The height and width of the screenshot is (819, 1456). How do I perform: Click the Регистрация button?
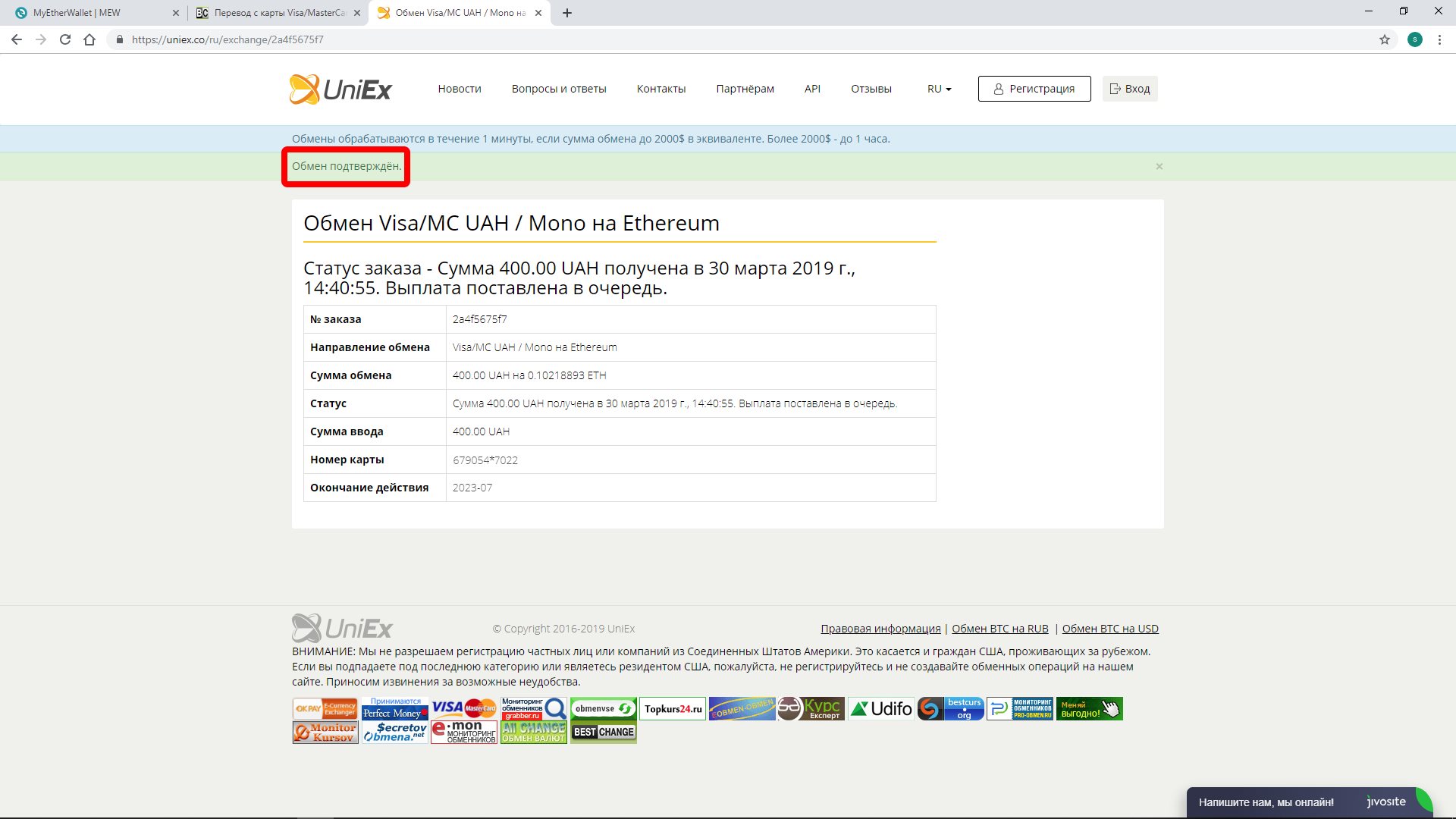(x=1034, y=89)
